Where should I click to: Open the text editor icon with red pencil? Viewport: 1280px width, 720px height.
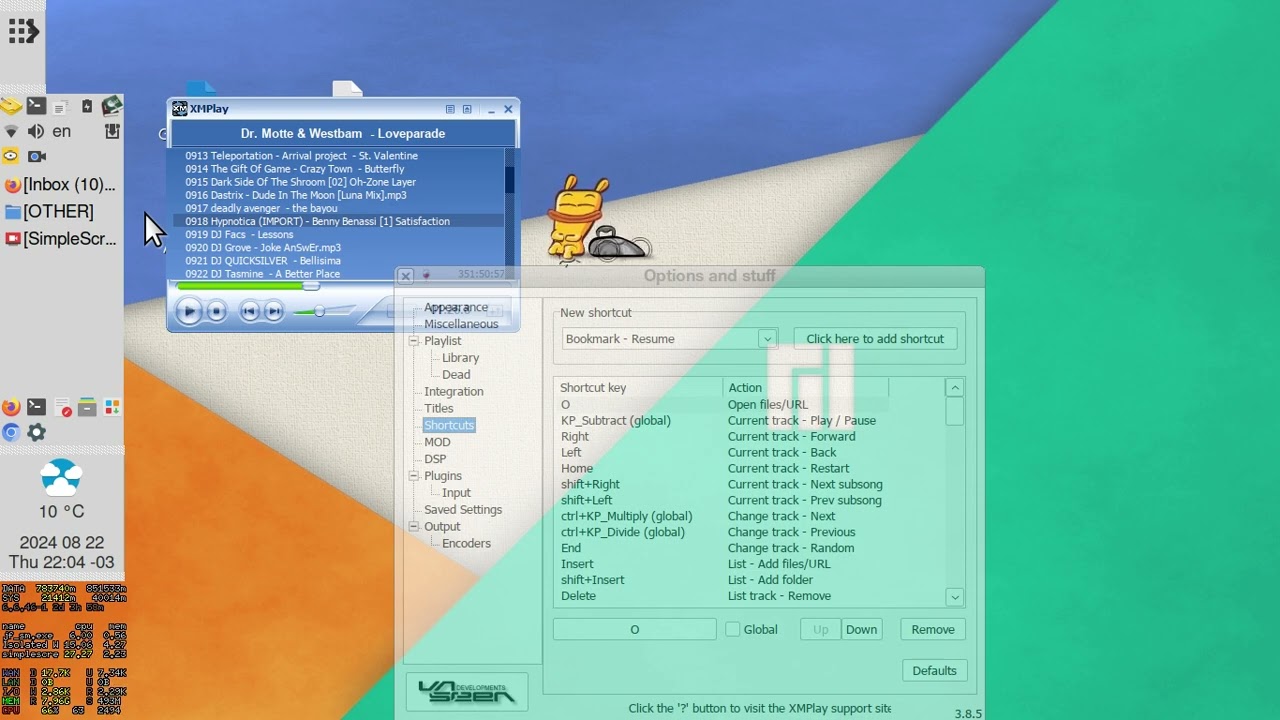pyautogui.click(x=62, y=408)
